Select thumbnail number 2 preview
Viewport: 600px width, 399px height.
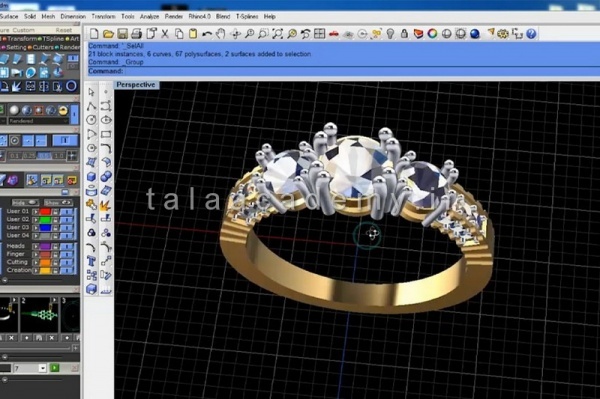(39, 314)
